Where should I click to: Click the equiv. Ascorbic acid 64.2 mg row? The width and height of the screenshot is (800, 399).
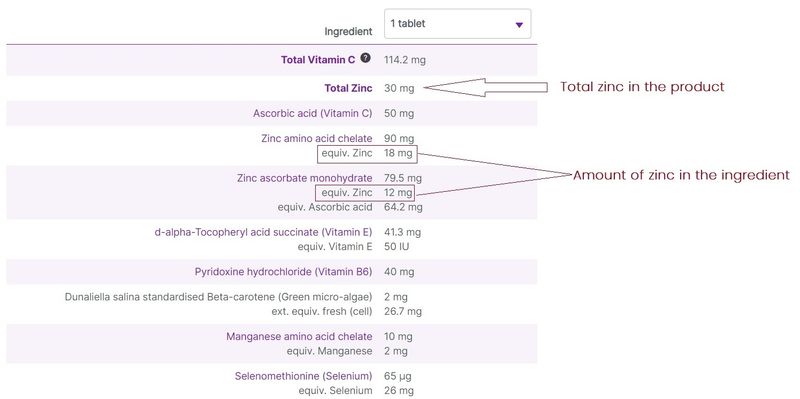350,207
